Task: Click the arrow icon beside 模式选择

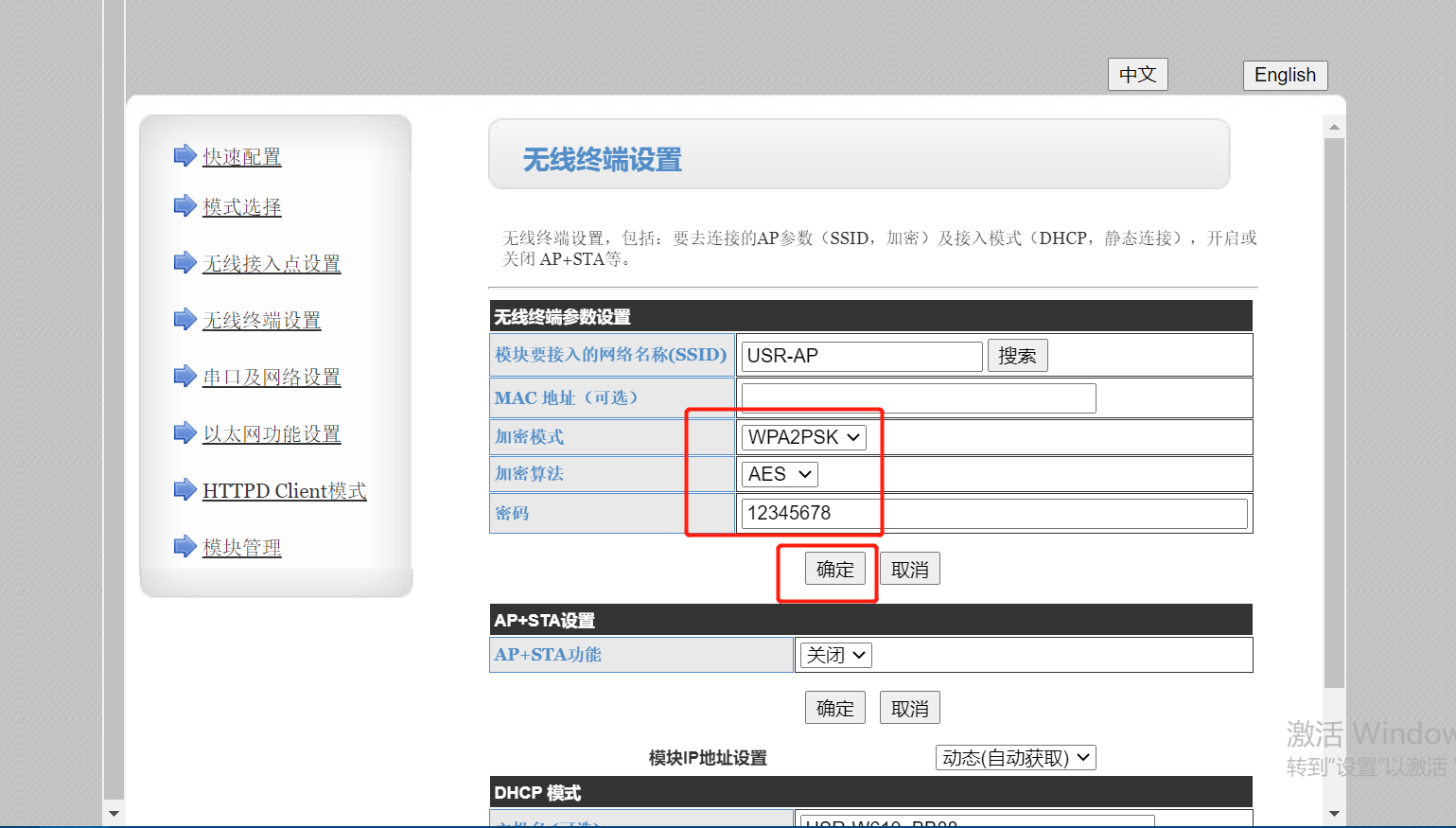Action: click(184, 205)
